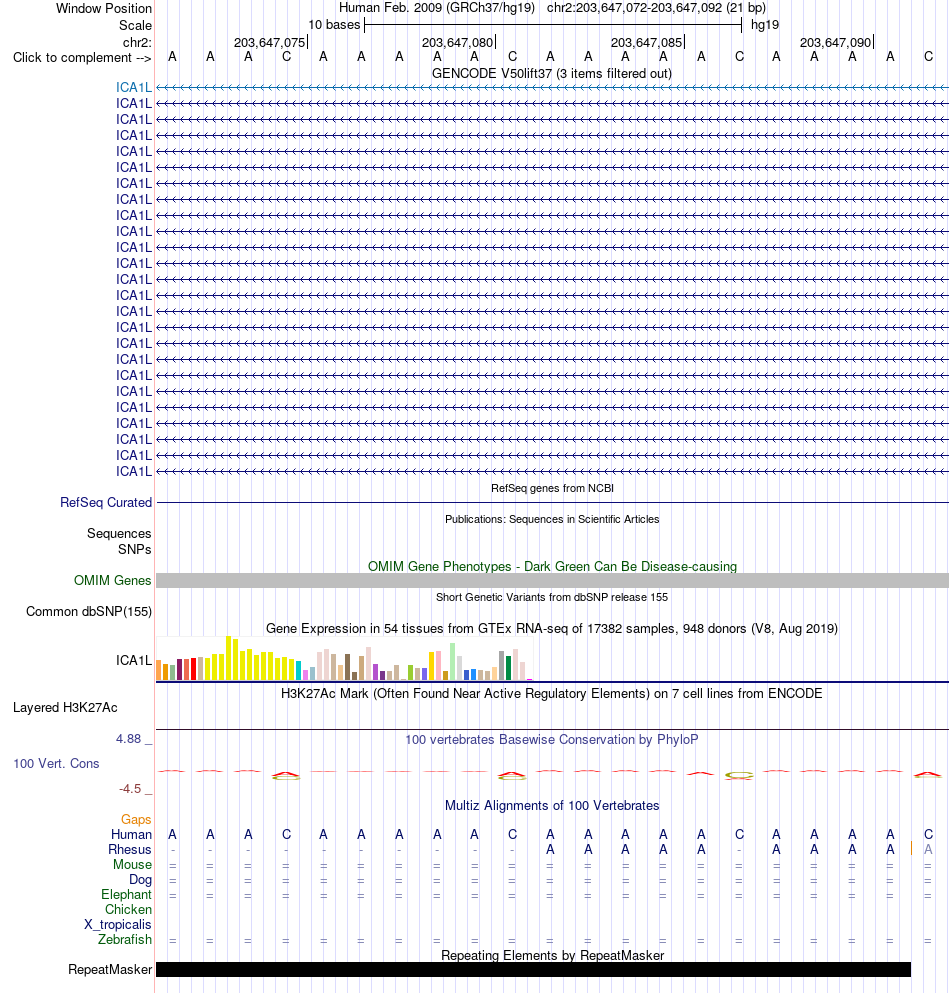Click the 'RefSeq genes from NCBI' title

click(x=552, y=488)
